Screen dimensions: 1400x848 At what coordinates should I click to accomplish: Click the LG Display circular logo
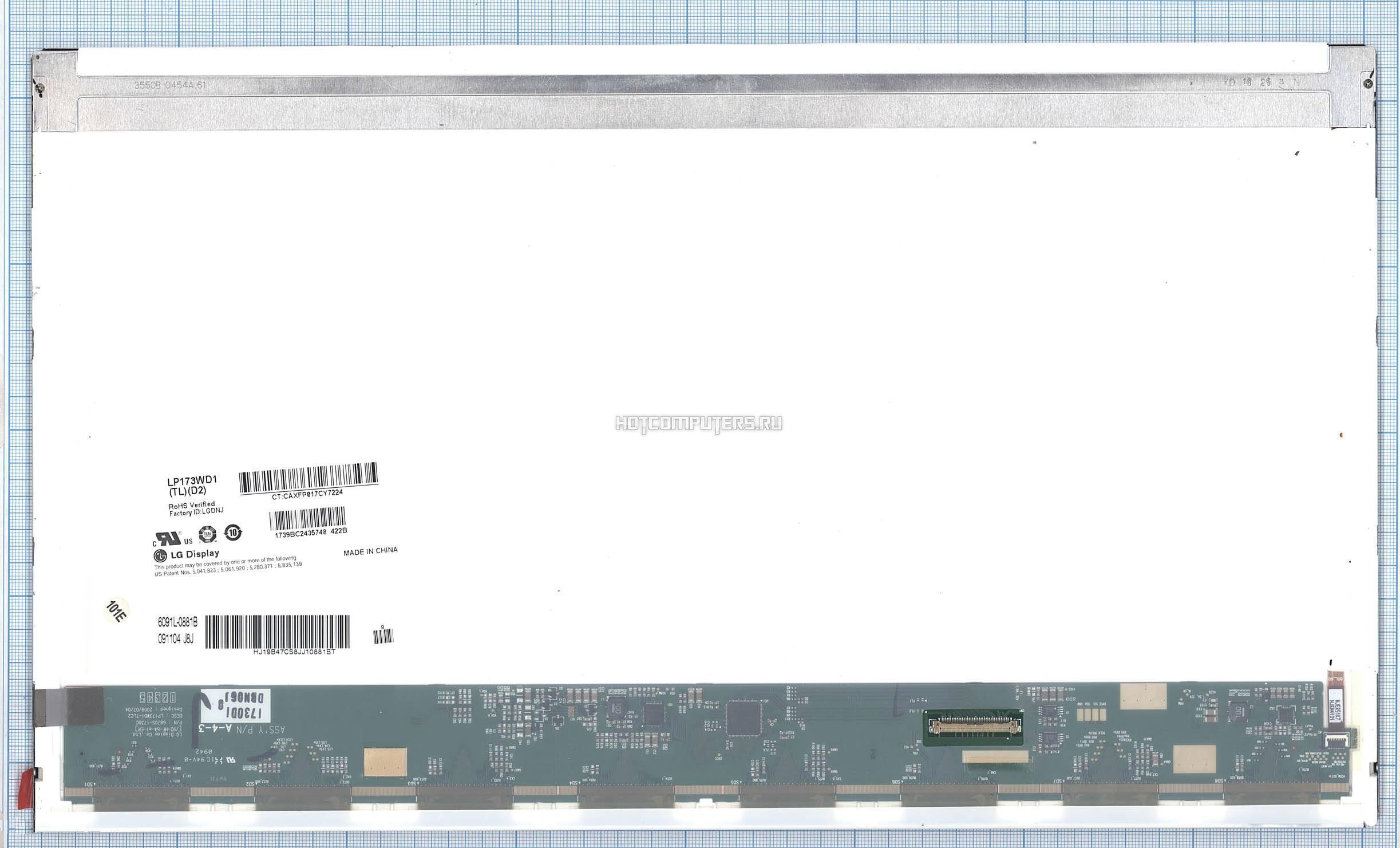(159, 555)
